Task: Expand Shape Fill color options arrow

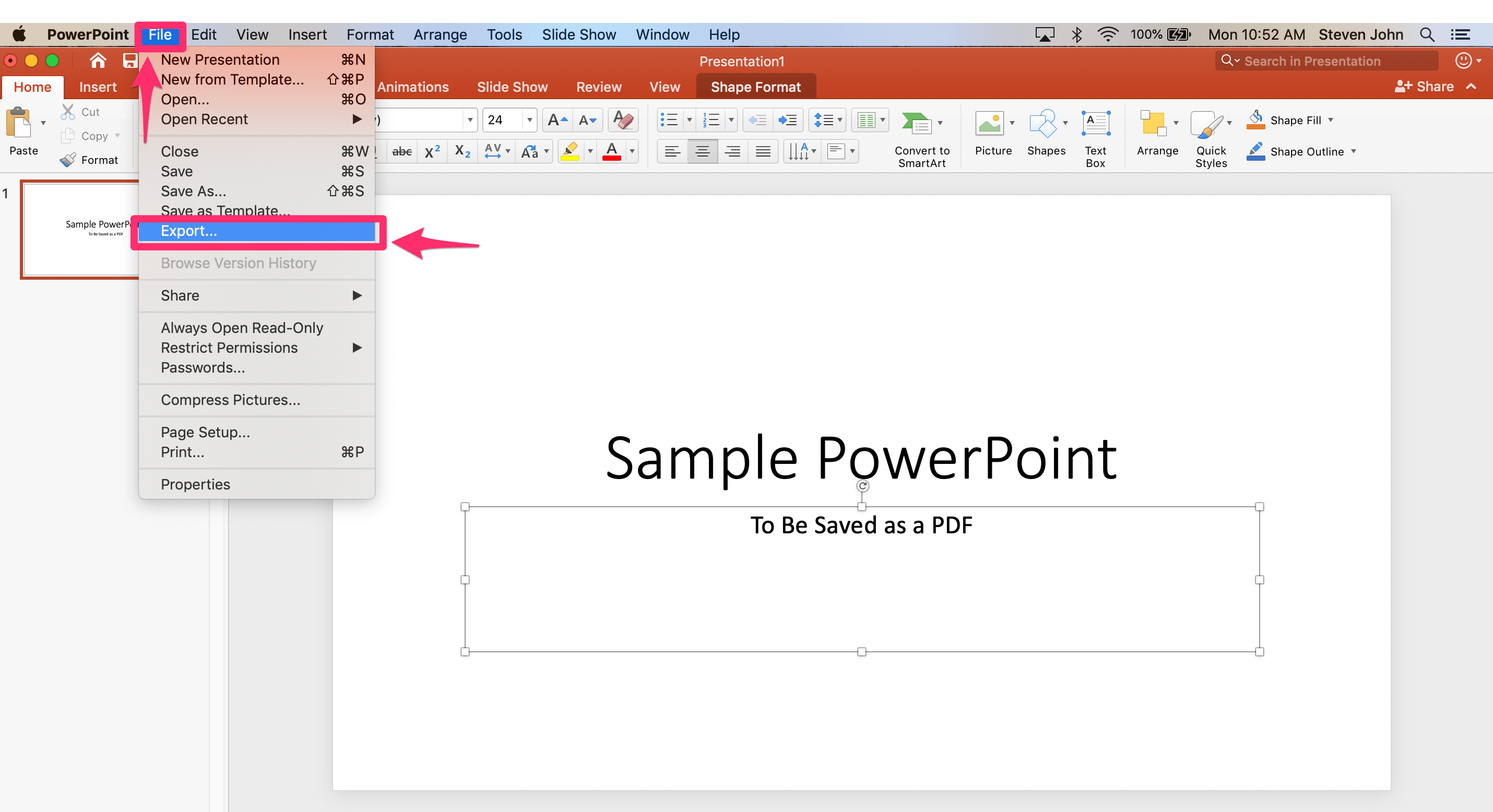Action: click(1331, 120)
